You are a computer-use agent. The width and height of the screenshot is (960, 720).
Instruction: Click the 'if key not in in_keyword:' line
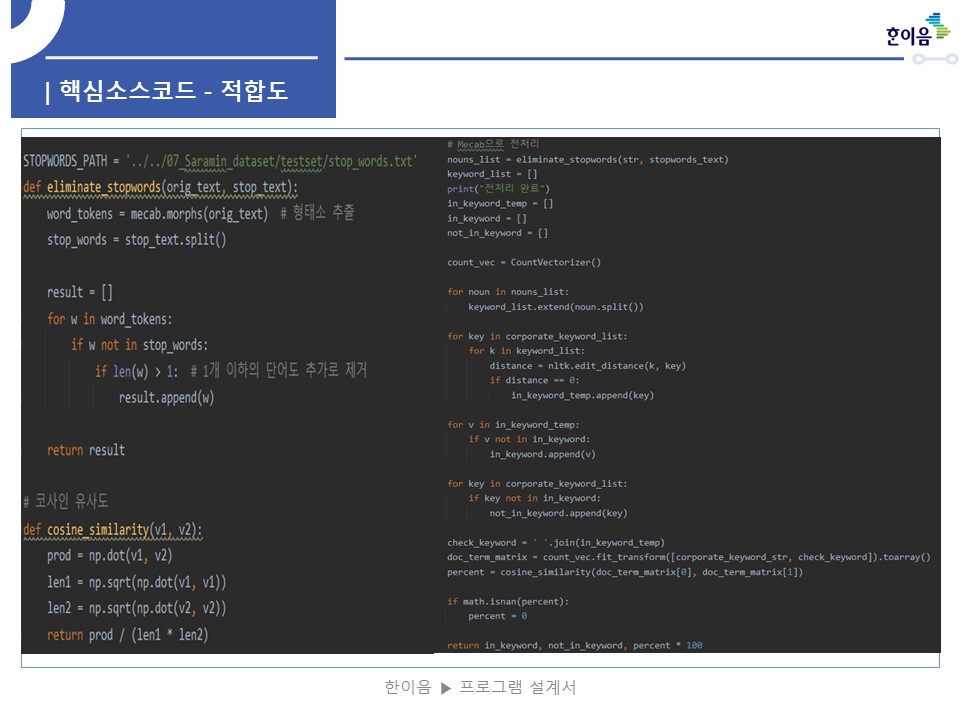tap(534, 498)
